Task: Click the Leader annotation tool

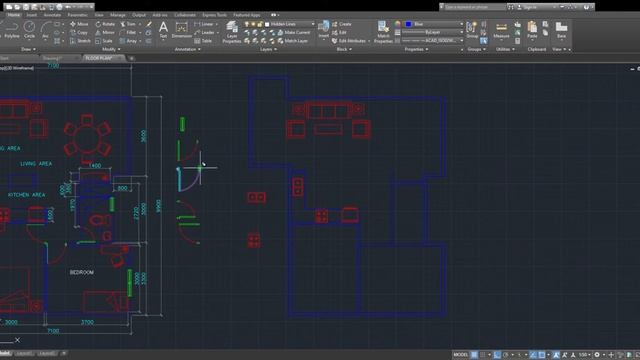Action: [204, 32]
